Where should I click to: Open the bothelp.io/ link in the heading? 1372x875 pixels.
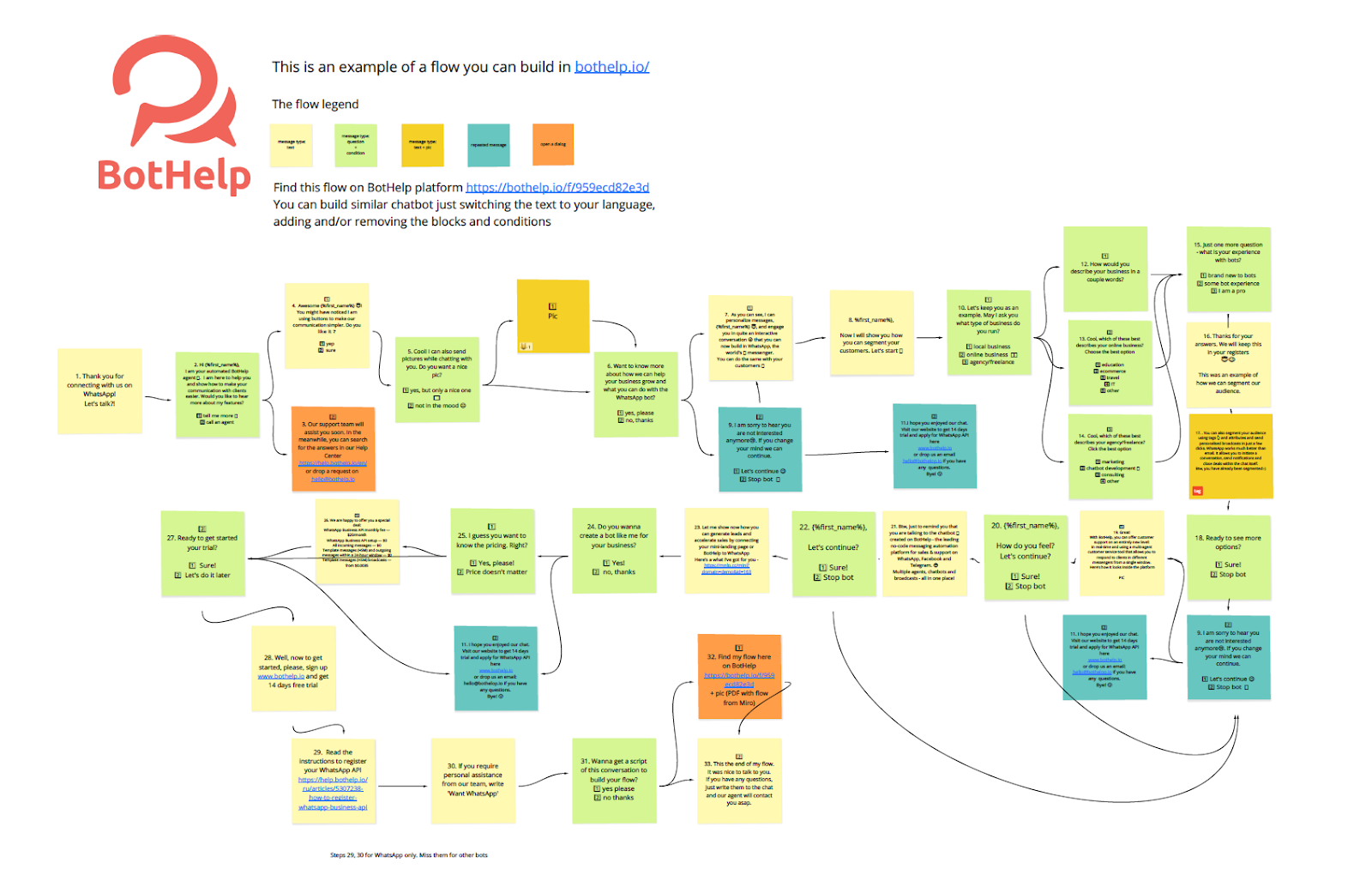[611, 67]
